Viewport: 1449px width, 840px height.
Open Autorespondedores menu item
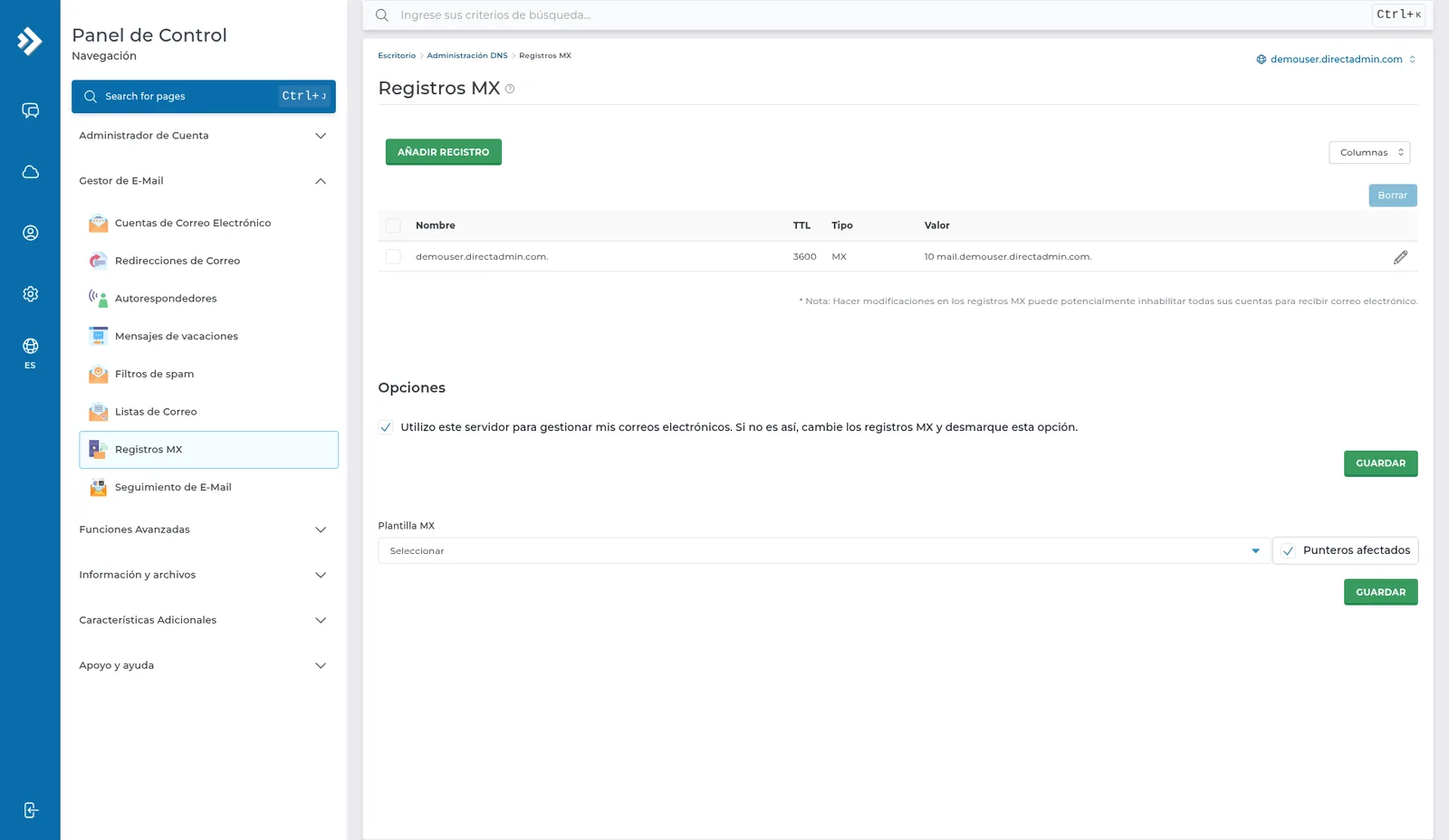(208, 299)
